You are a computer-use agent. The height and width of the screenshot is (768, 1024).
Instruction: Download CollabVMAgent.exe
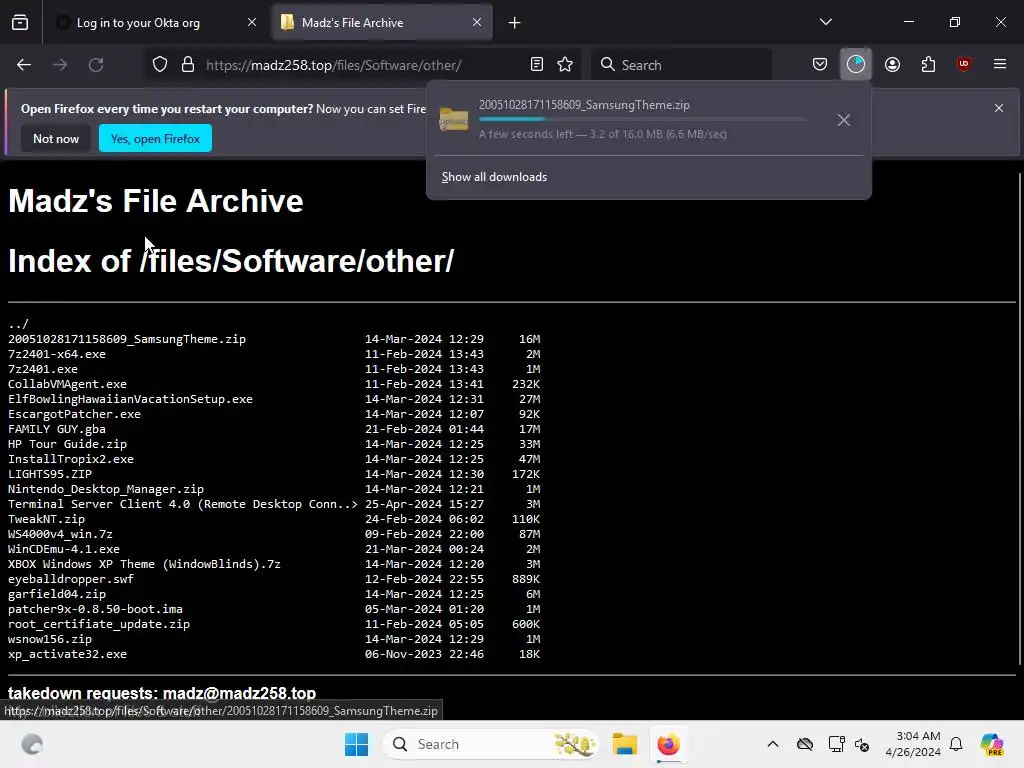coord(67,384)
